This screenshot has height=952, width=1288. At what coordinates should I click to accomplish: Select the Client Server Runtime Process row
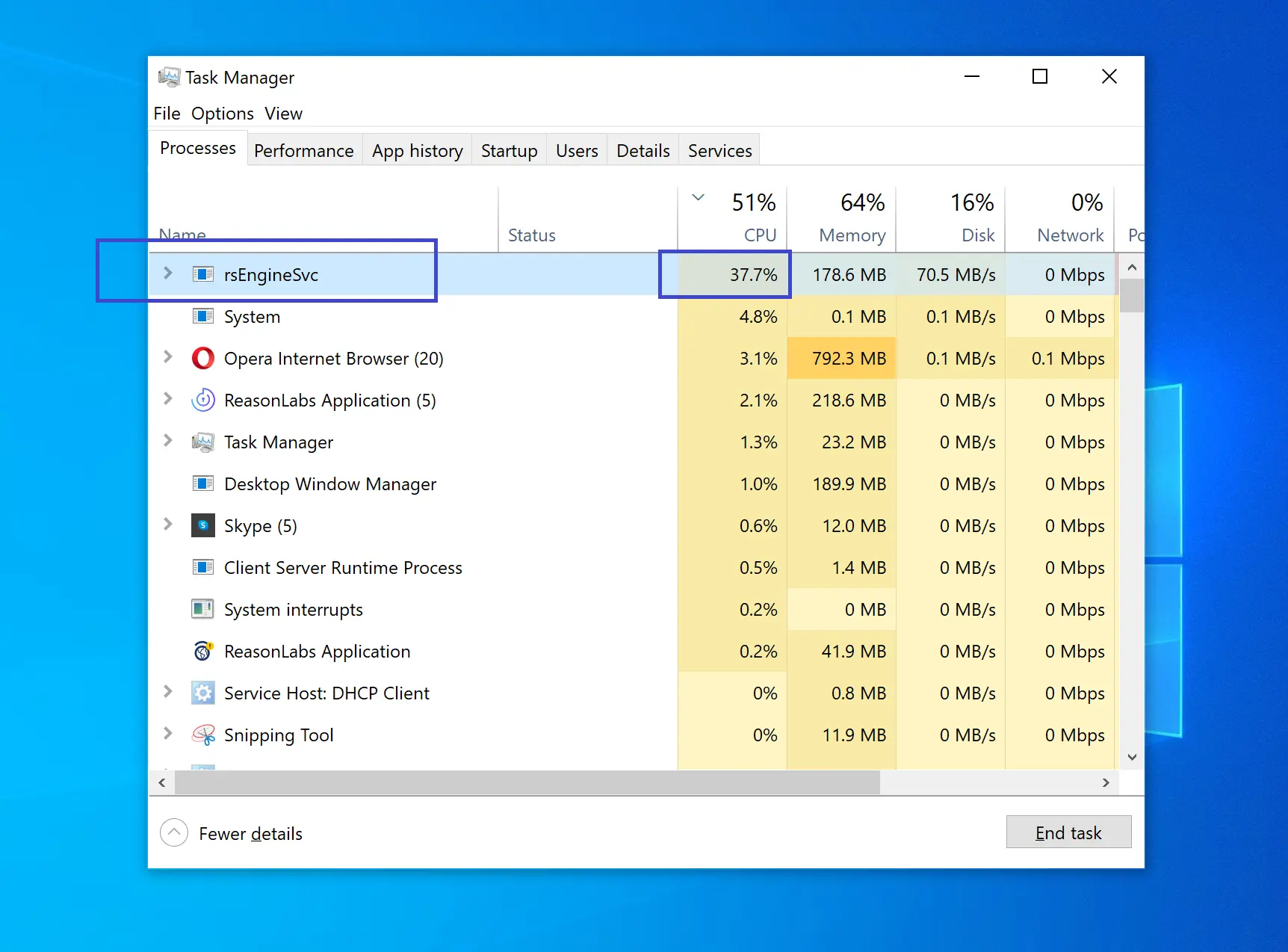click(x=343, y=568)
